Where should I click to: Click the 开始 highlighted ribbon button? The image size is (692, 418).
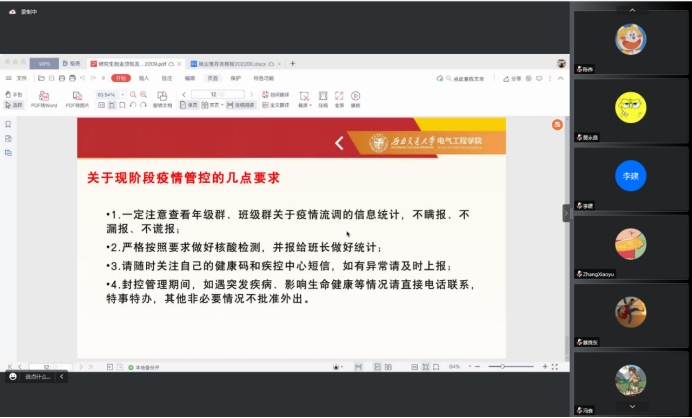click(x=121, y=77)
